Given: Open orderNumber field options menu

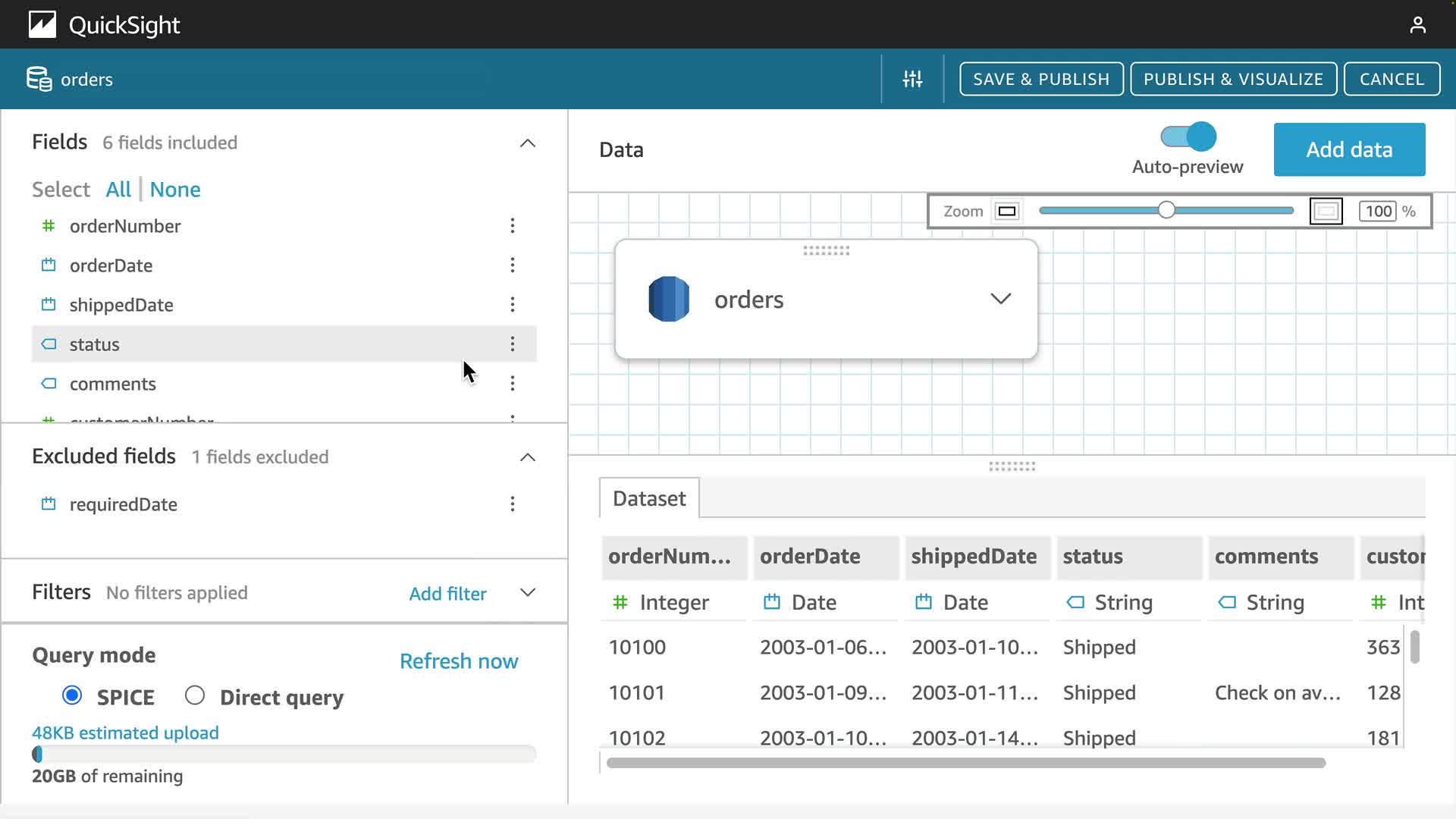Looking at the screenshot, I should tap(513, 226).
